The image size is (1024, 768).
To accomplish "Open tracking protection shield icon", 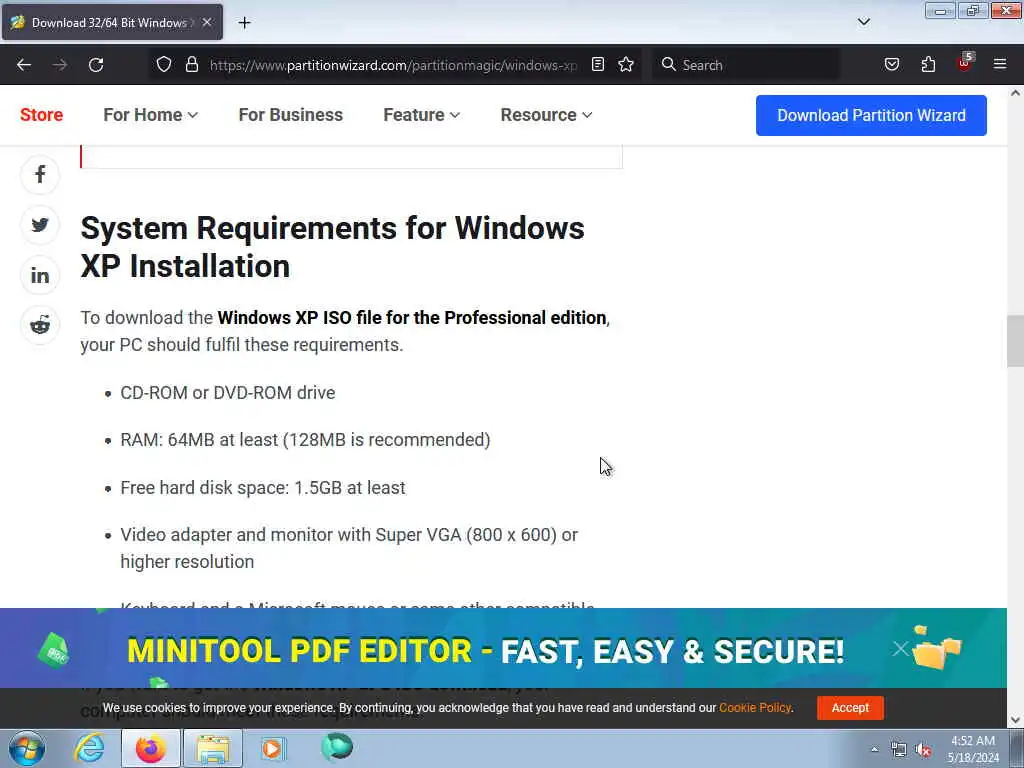I will coord(164,64).
